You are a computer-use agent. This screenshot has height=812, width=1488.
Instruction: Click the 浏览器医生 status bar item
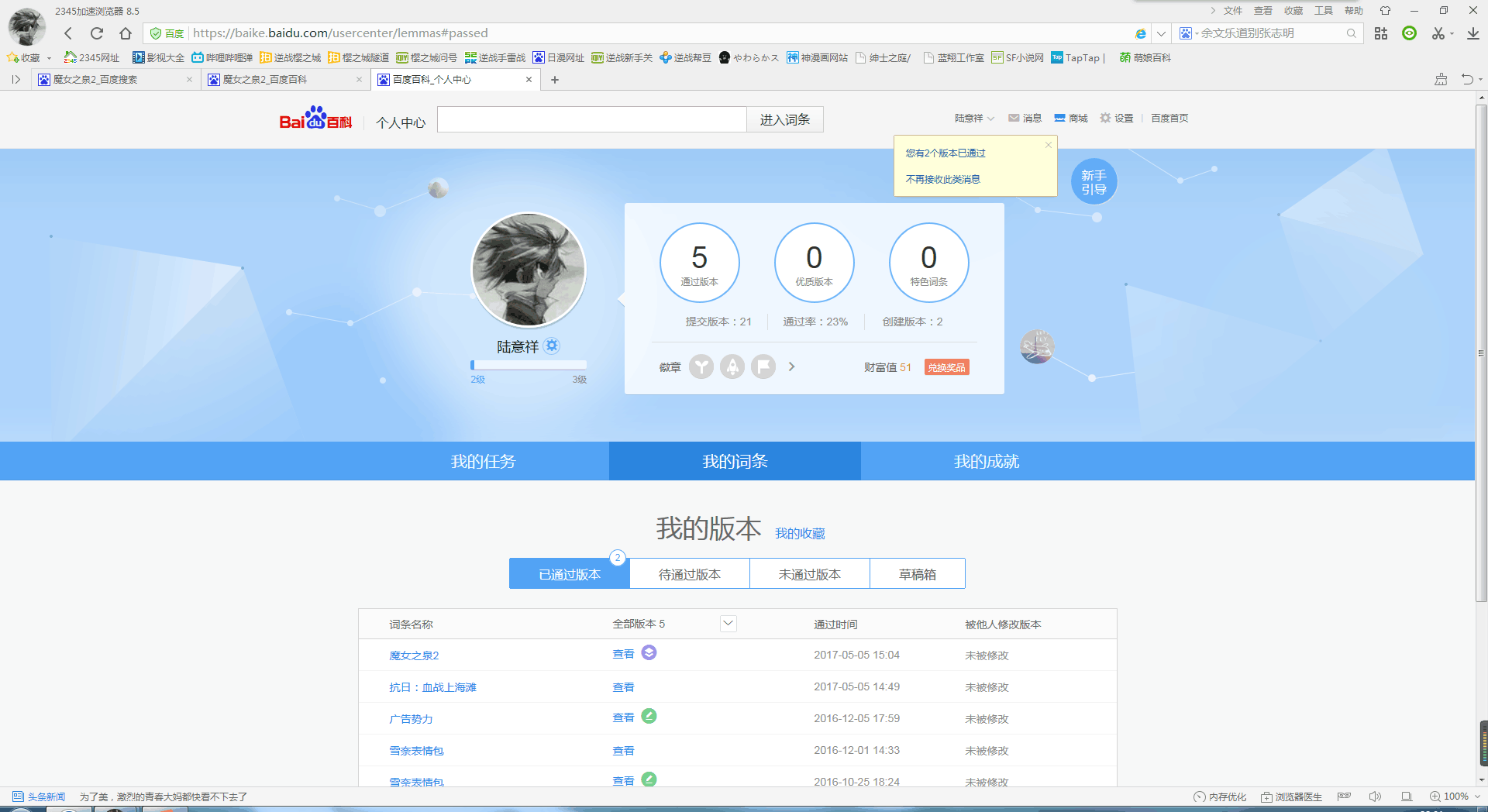1291,797
